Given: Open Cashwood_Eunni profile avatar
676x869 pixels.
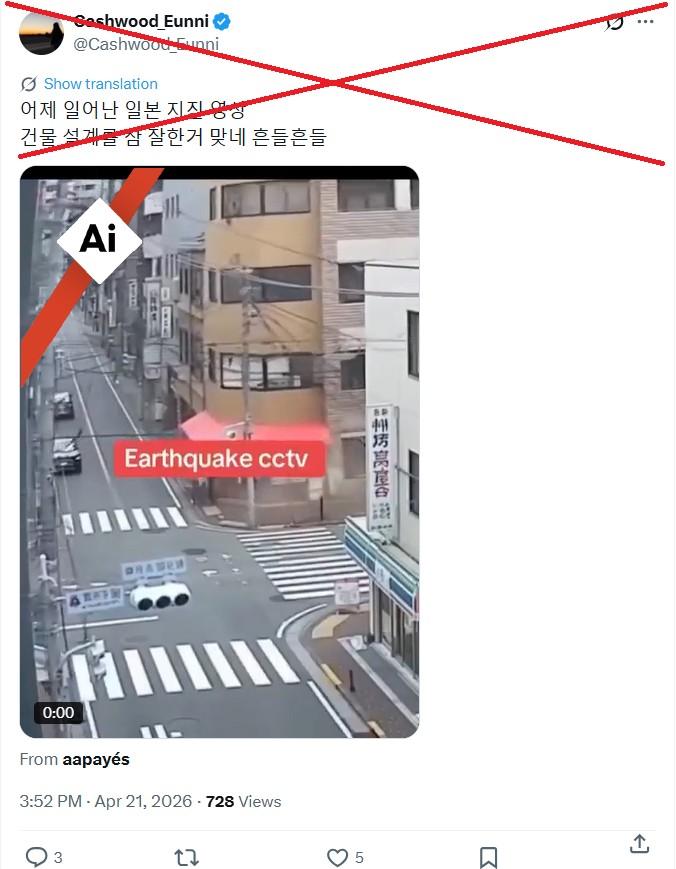Looking at the screenshot, I should (x=41, y=33).
